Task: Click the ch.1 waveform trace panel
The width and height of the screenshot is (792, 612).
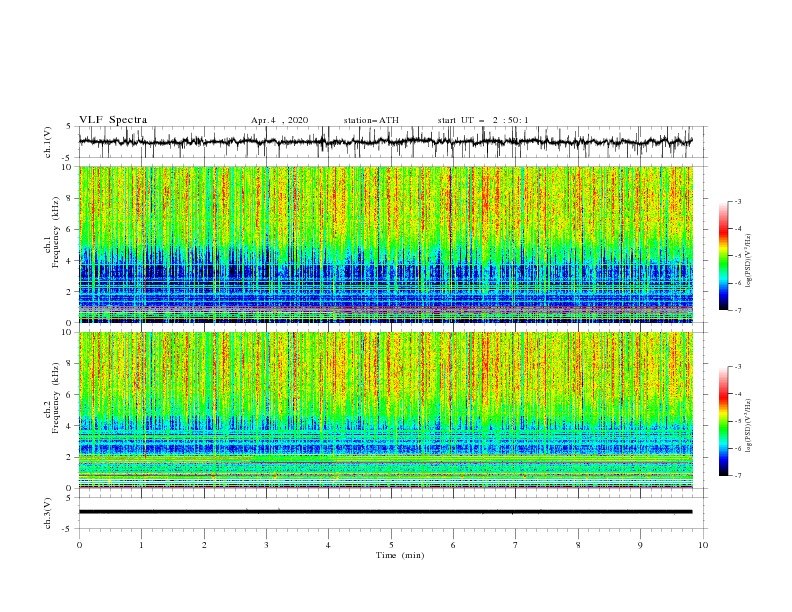Action: click(392, 142)
